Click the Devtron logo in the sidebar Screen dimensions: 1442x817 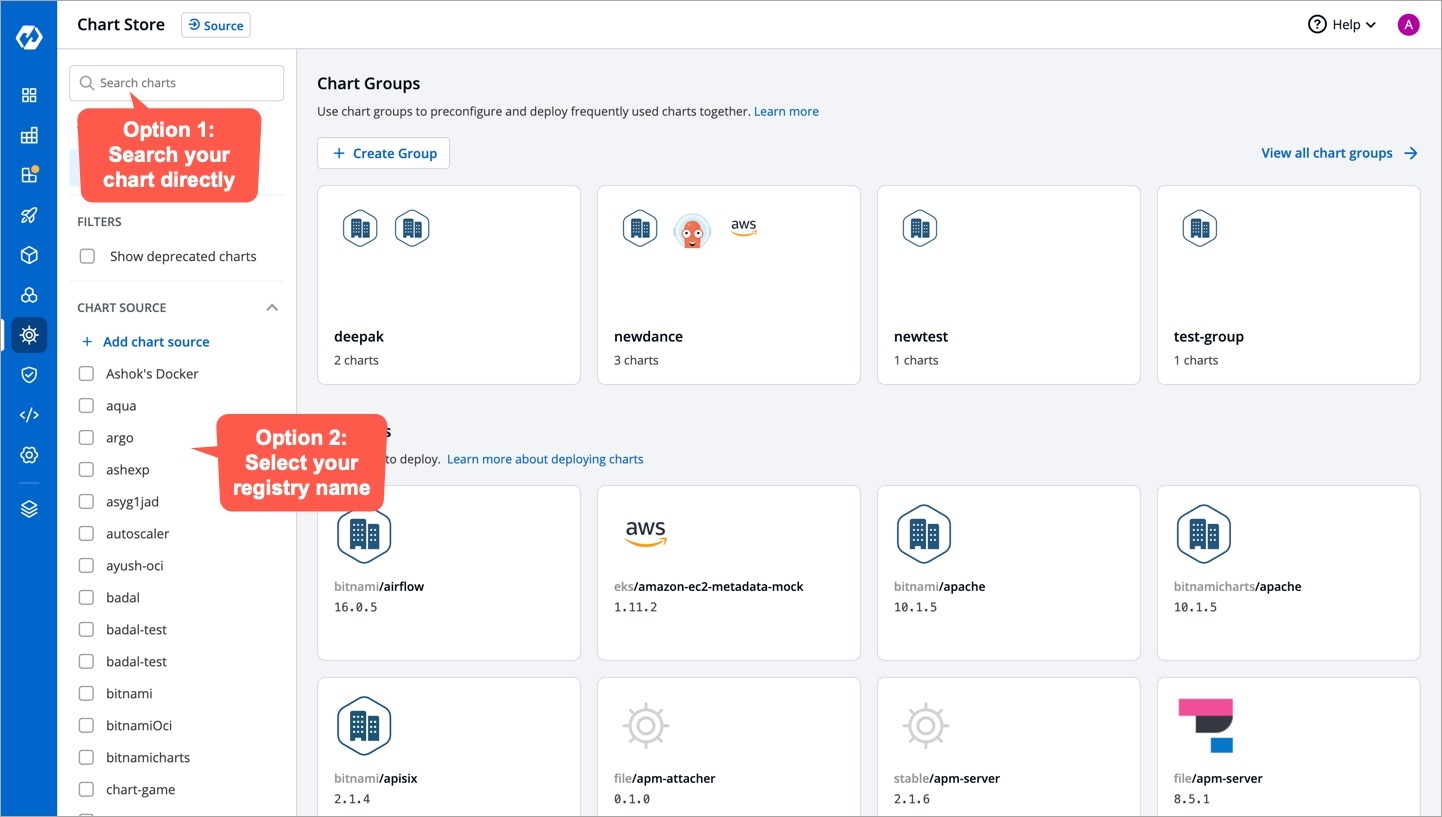(x=28, y=37)
